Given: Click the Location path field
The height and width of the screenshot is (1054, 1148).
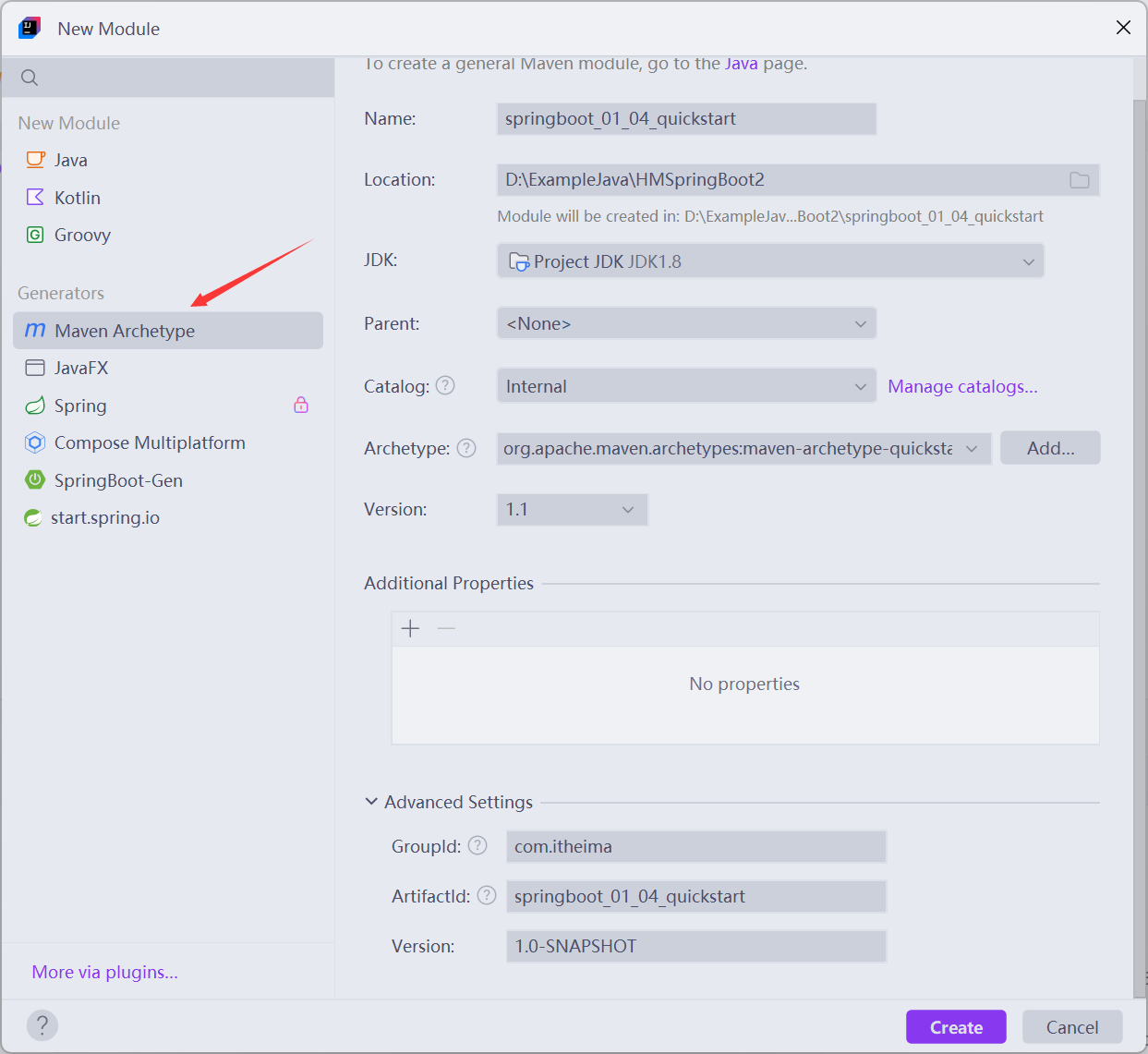Looking at the screenshot, I should point(798,180).
